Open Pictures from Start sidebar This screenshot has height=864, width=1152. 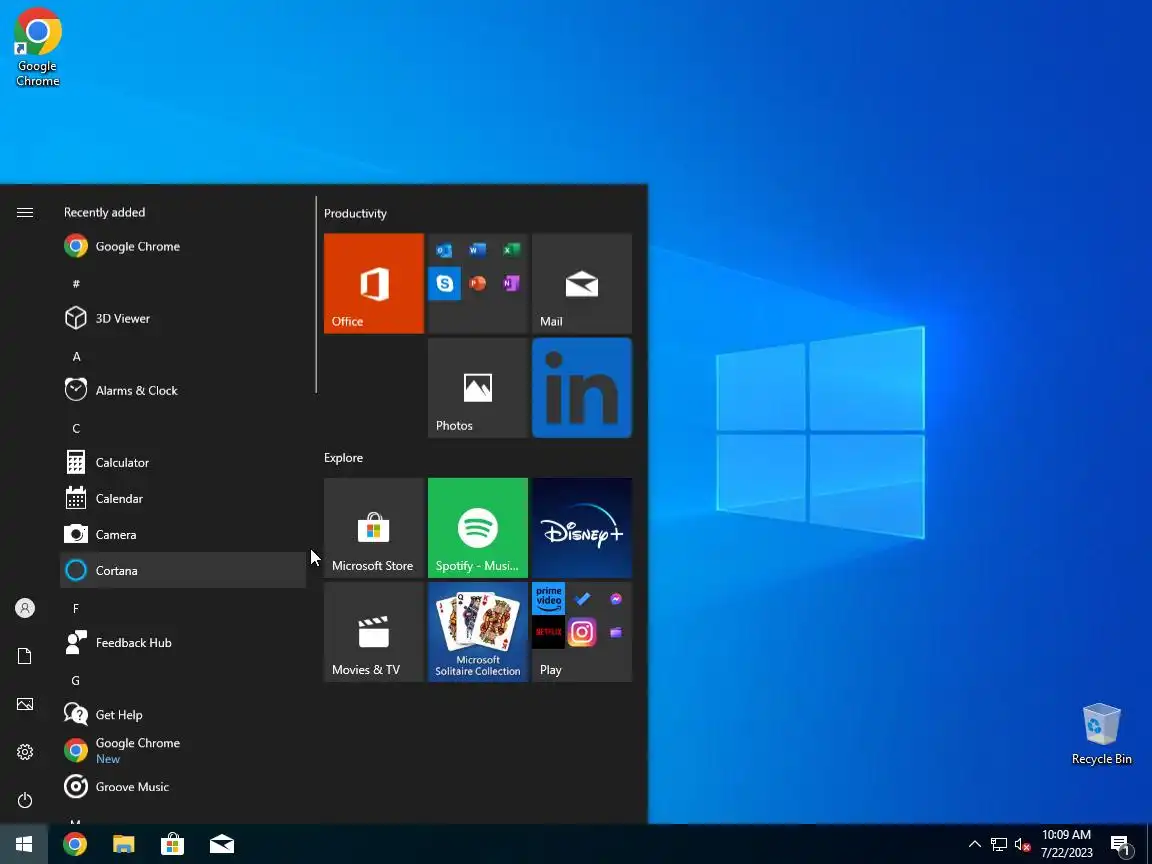(x=25, y=704)
